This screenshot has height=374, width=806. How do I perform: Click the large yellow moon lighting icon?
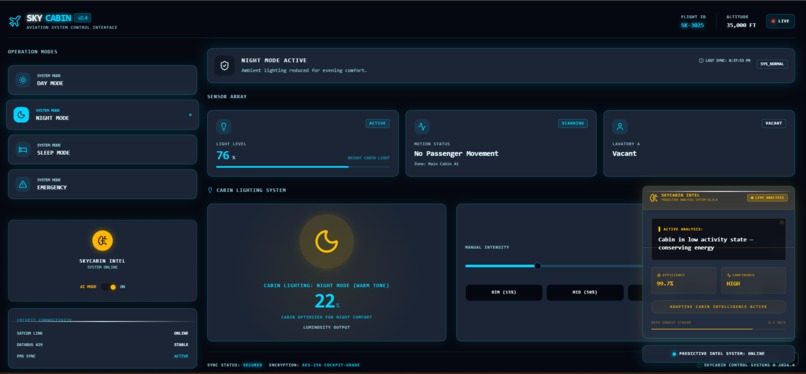(x=326, y=241)
